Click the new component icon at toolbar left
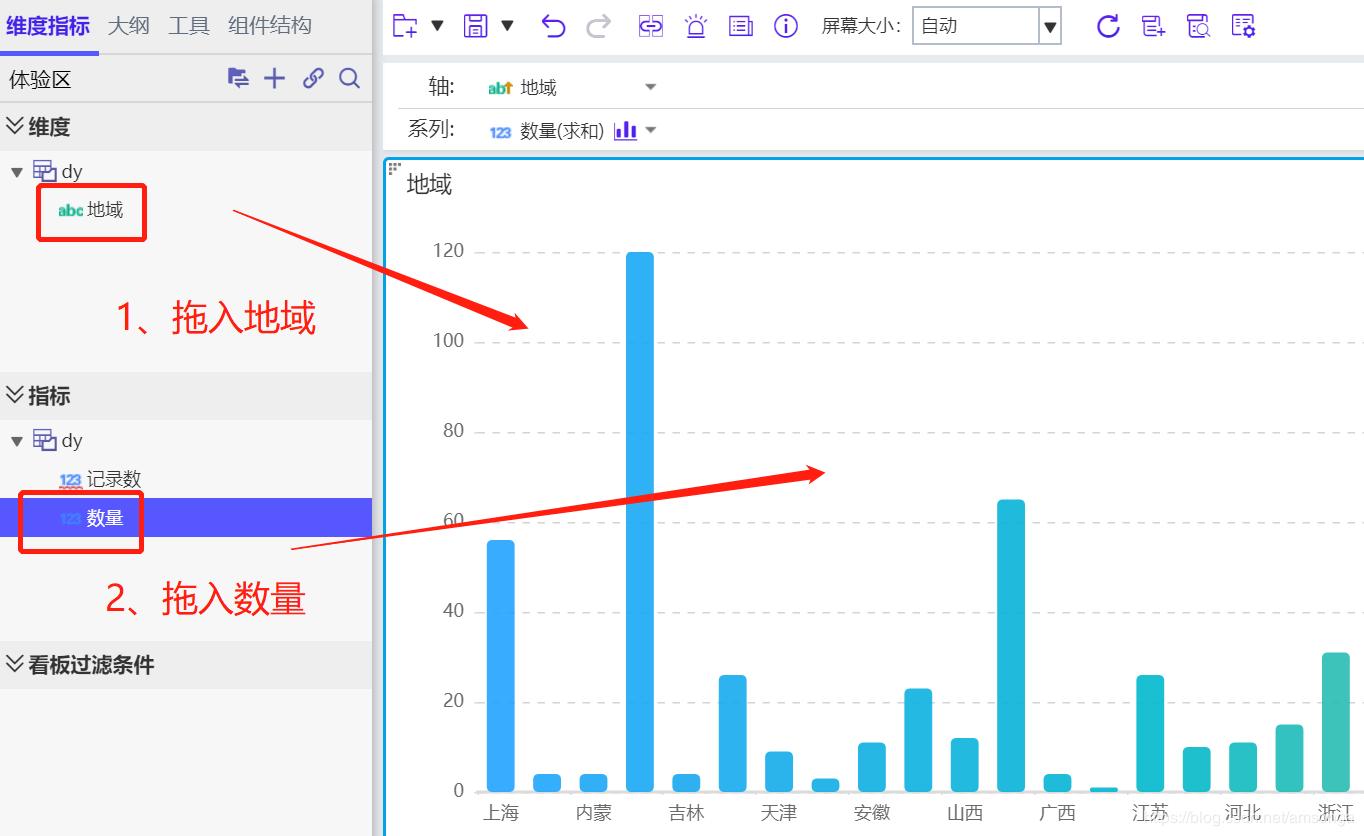The height and width of the screenshot is (836, 1364). 406,26
